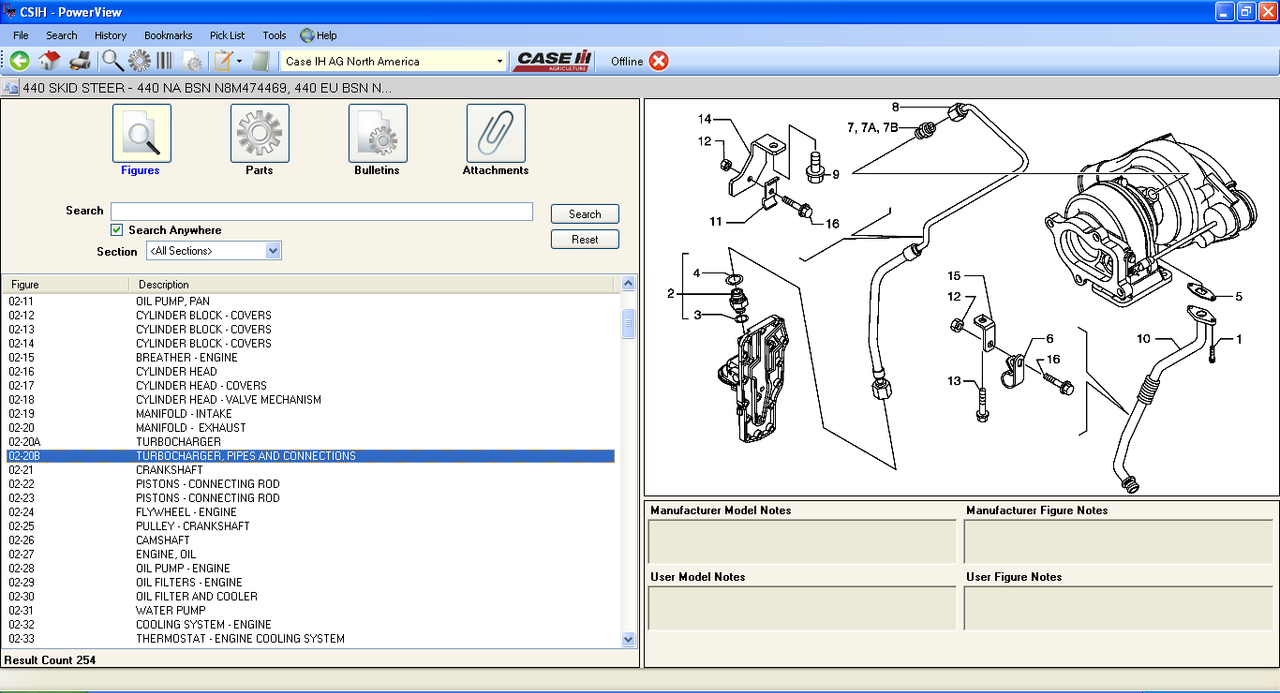Select figure 02-31 WATER PUMP

tap(310, 610)
